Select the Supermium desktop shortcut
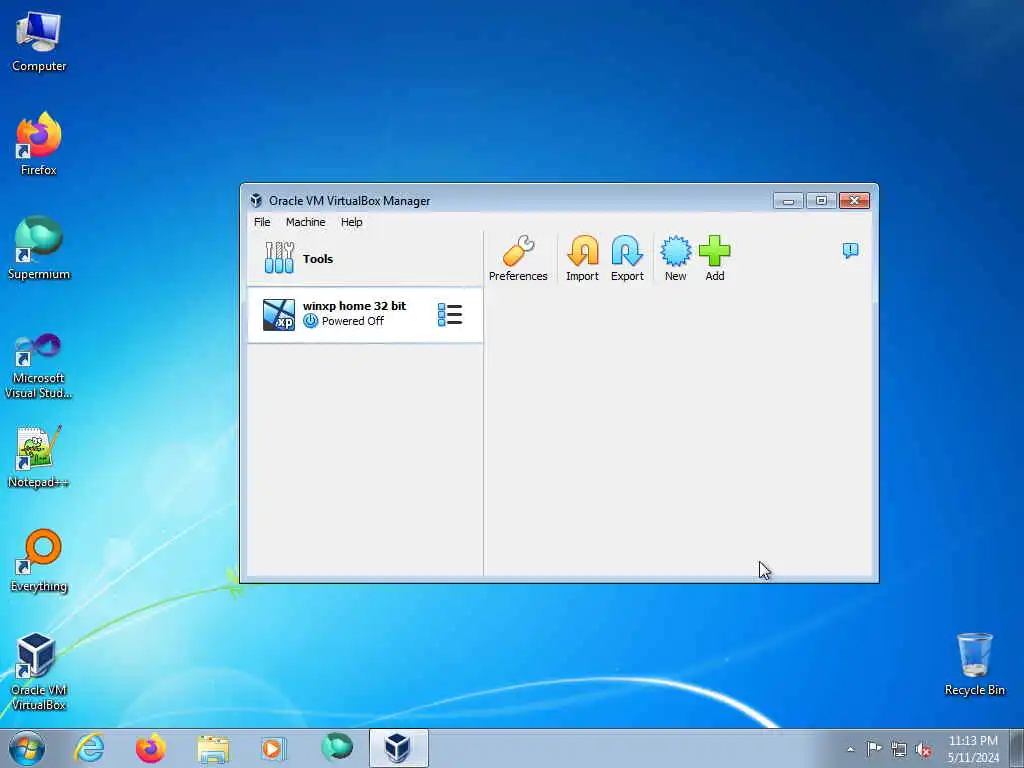1024x768 pixels. click(39, 248)
